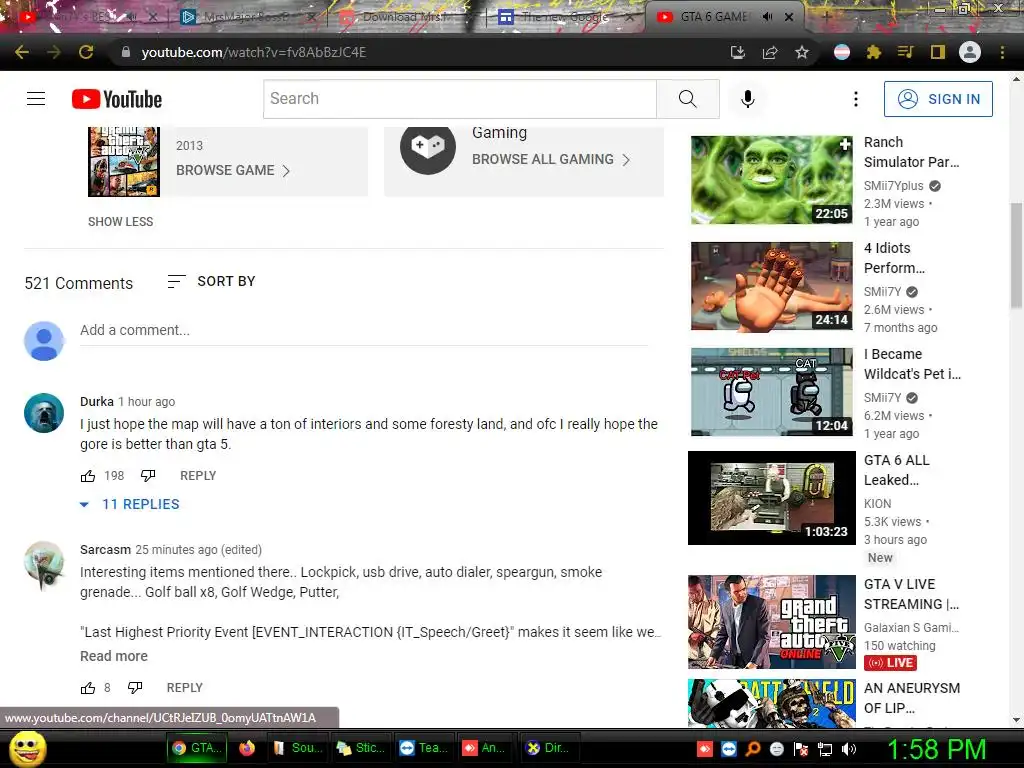1024x768 pixels.
Task: Reply to Durka's comment
Action: point(198,476)
